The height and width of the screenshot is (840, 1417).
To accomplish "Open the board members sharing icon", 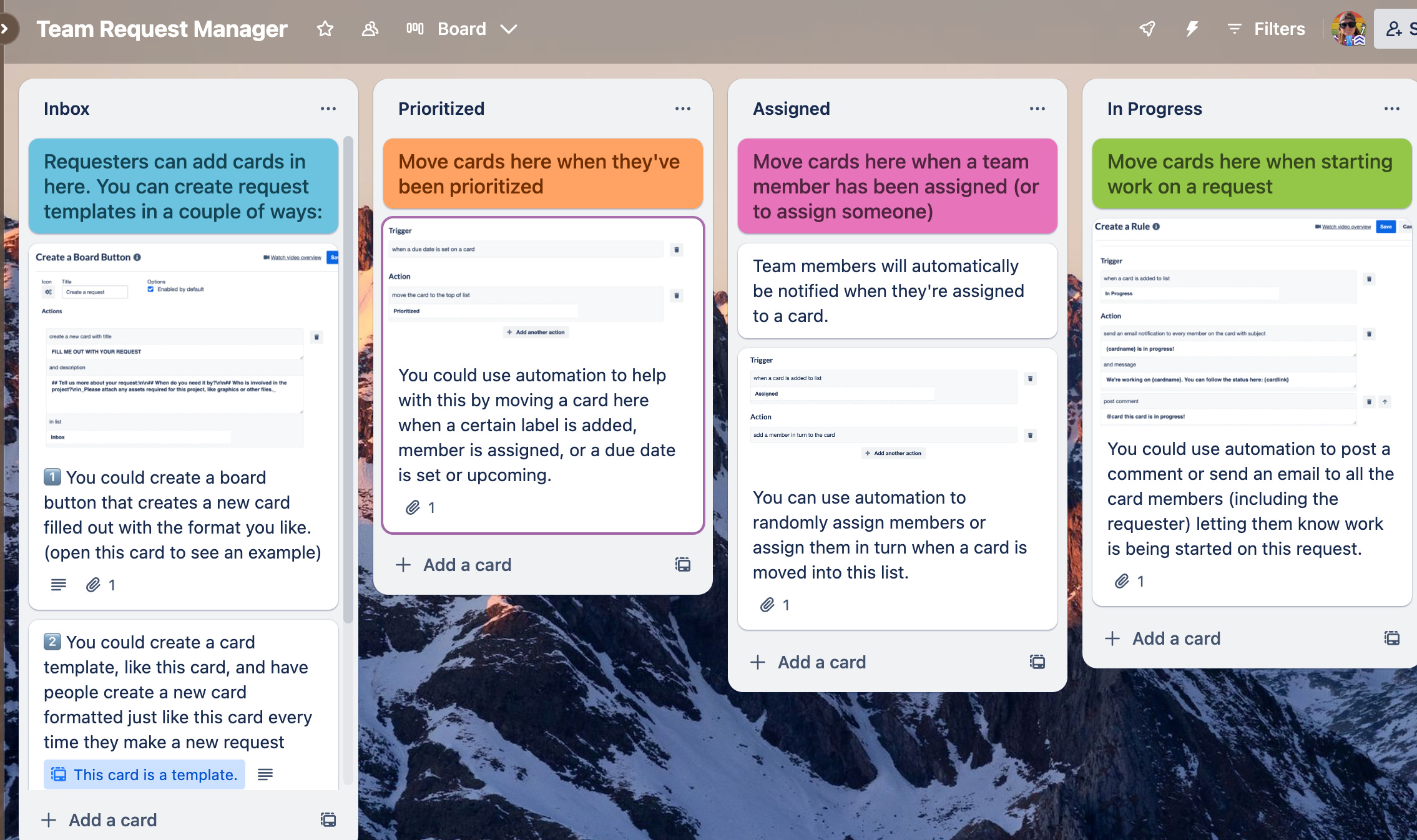I will tap(370, 29).
